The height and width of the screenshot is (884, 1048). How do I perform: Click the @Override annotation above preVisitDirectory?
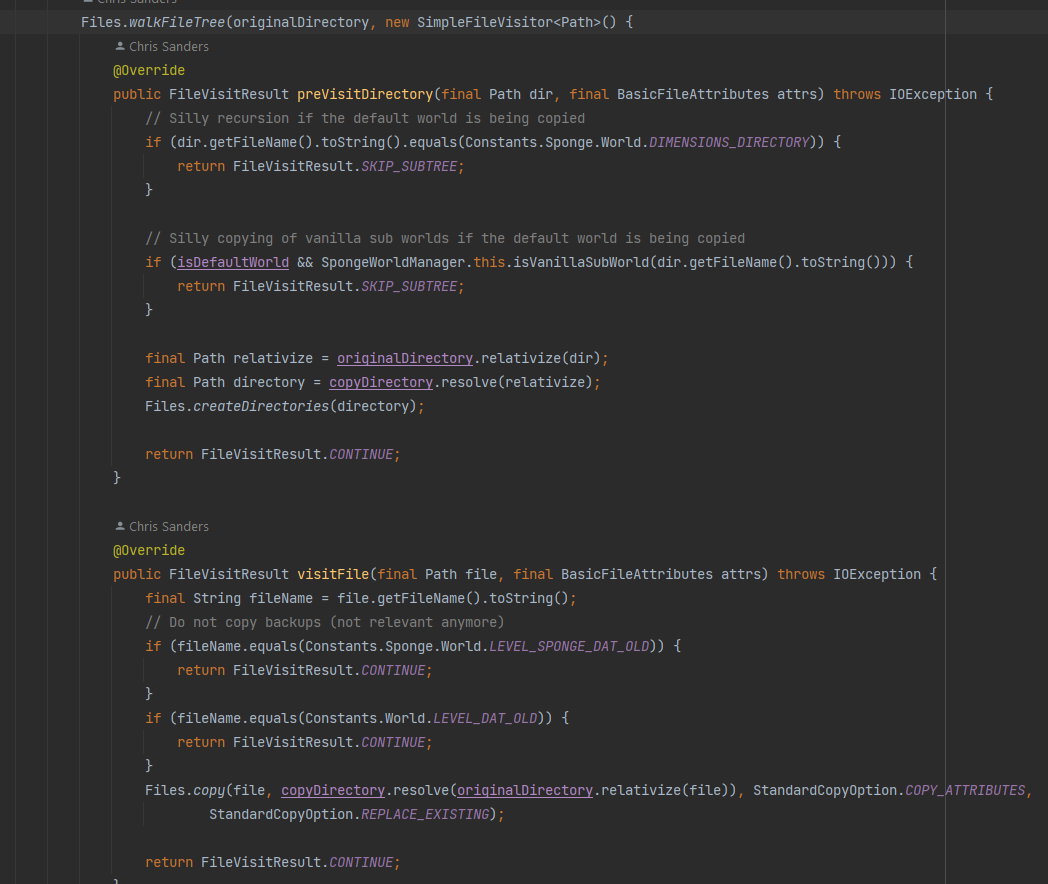(149, 70)
